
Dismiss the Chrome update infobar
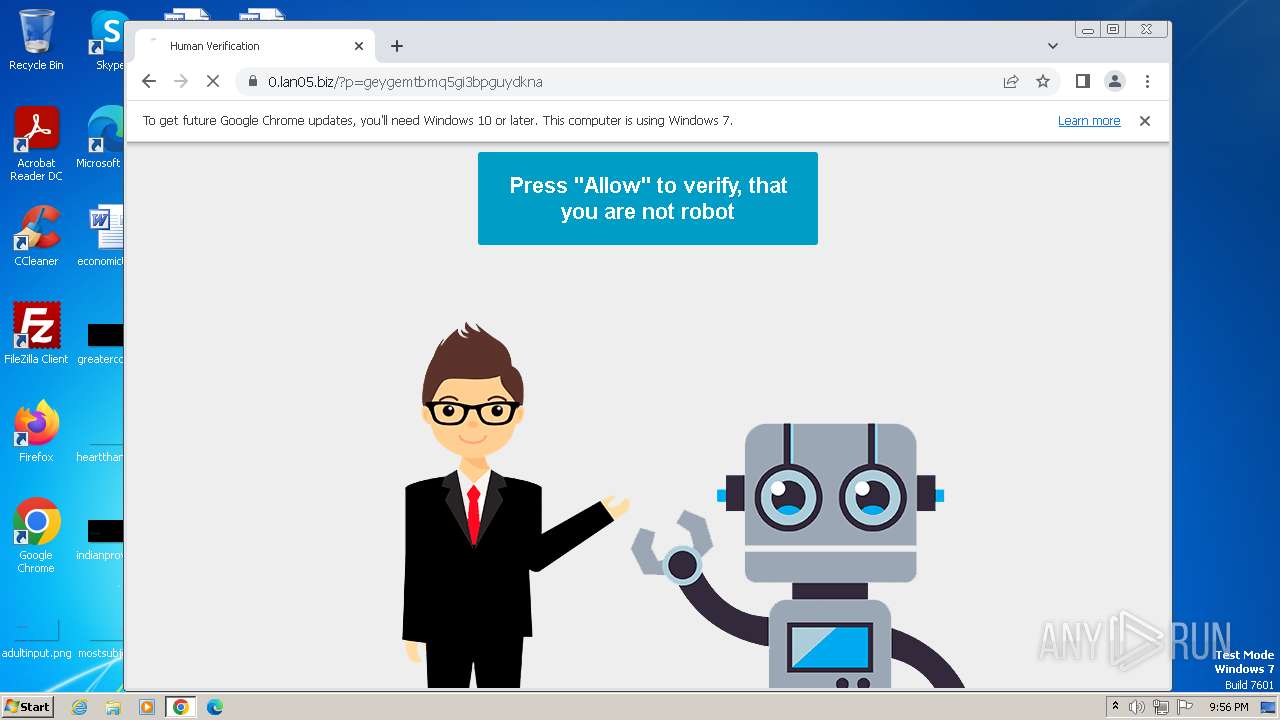pyautogui.click(x=1145, y=121)
